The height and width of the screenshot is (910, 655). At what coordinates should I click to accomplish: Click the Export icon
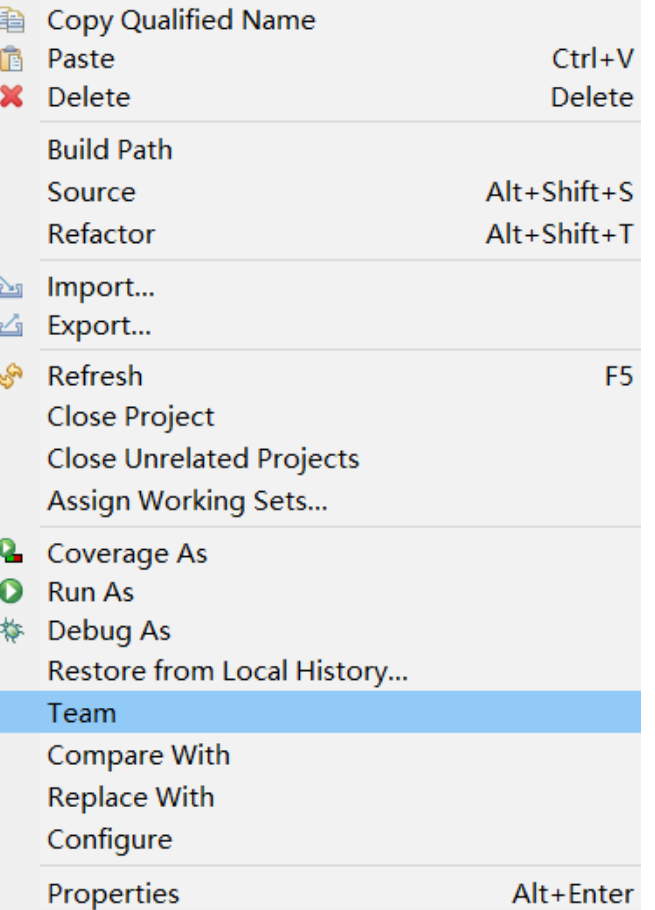[x=11, y=326]
